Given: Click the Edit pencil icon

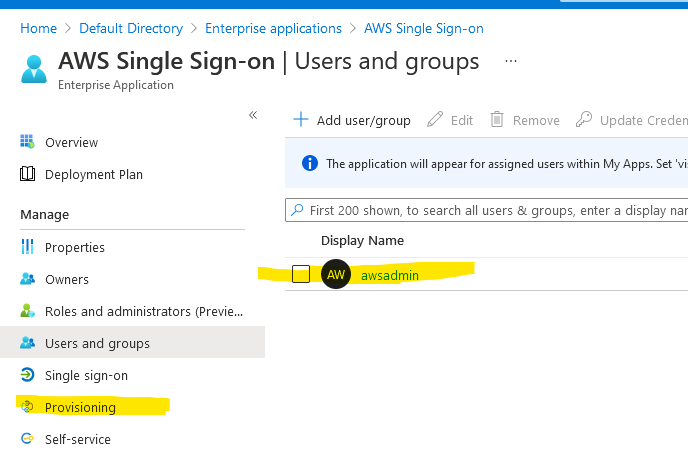Looking at the screenshot, I should coord(435,119).
